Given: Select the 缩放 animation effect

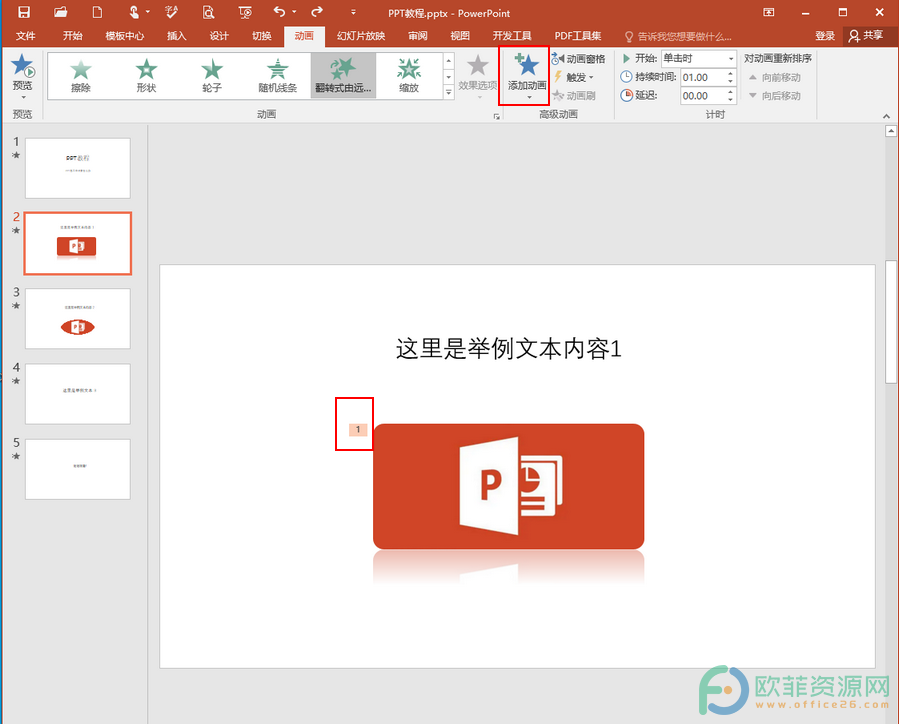Looking at the screenshot, I should point(409,76).
